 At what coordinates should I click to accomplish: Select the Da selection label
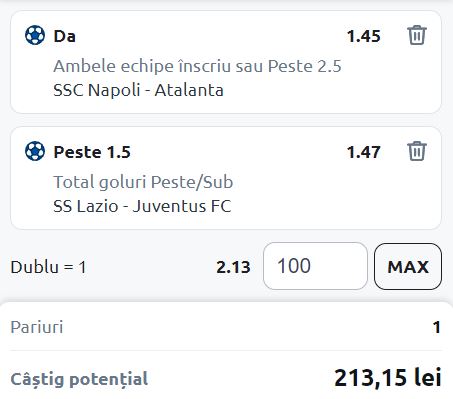tap(65, 36)
